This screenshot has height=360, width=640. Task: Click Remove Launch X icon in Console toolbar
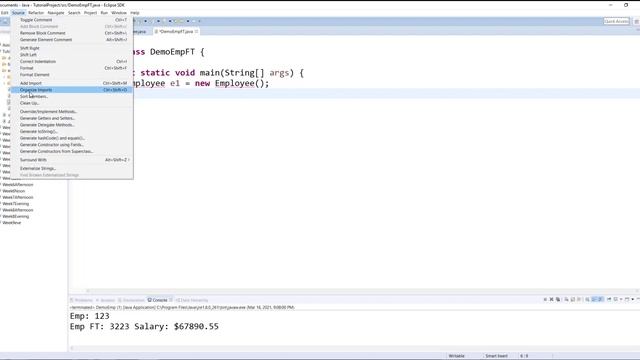(x=551, y=300)
